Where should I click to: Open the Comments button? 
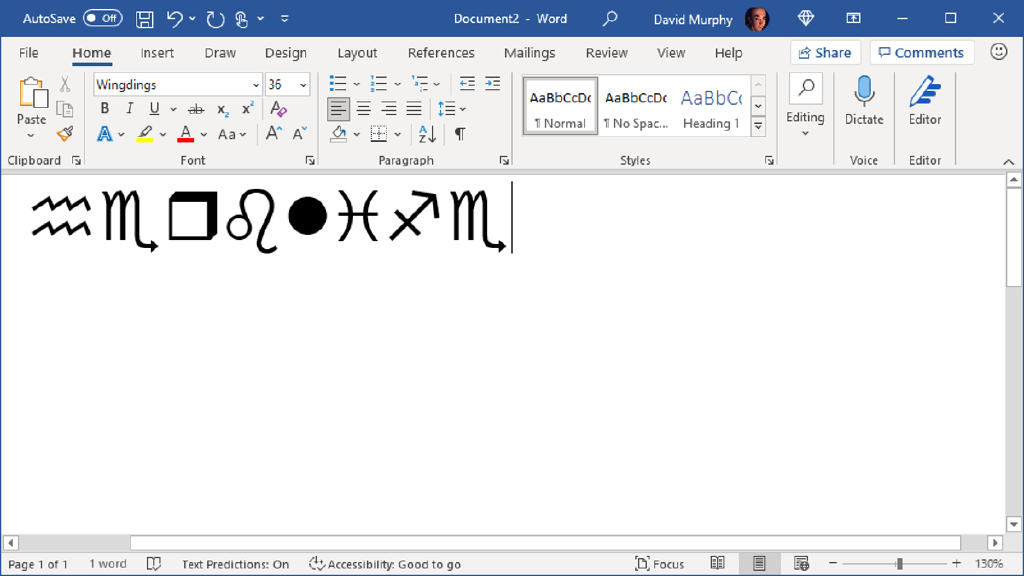(x=921, y=53)
